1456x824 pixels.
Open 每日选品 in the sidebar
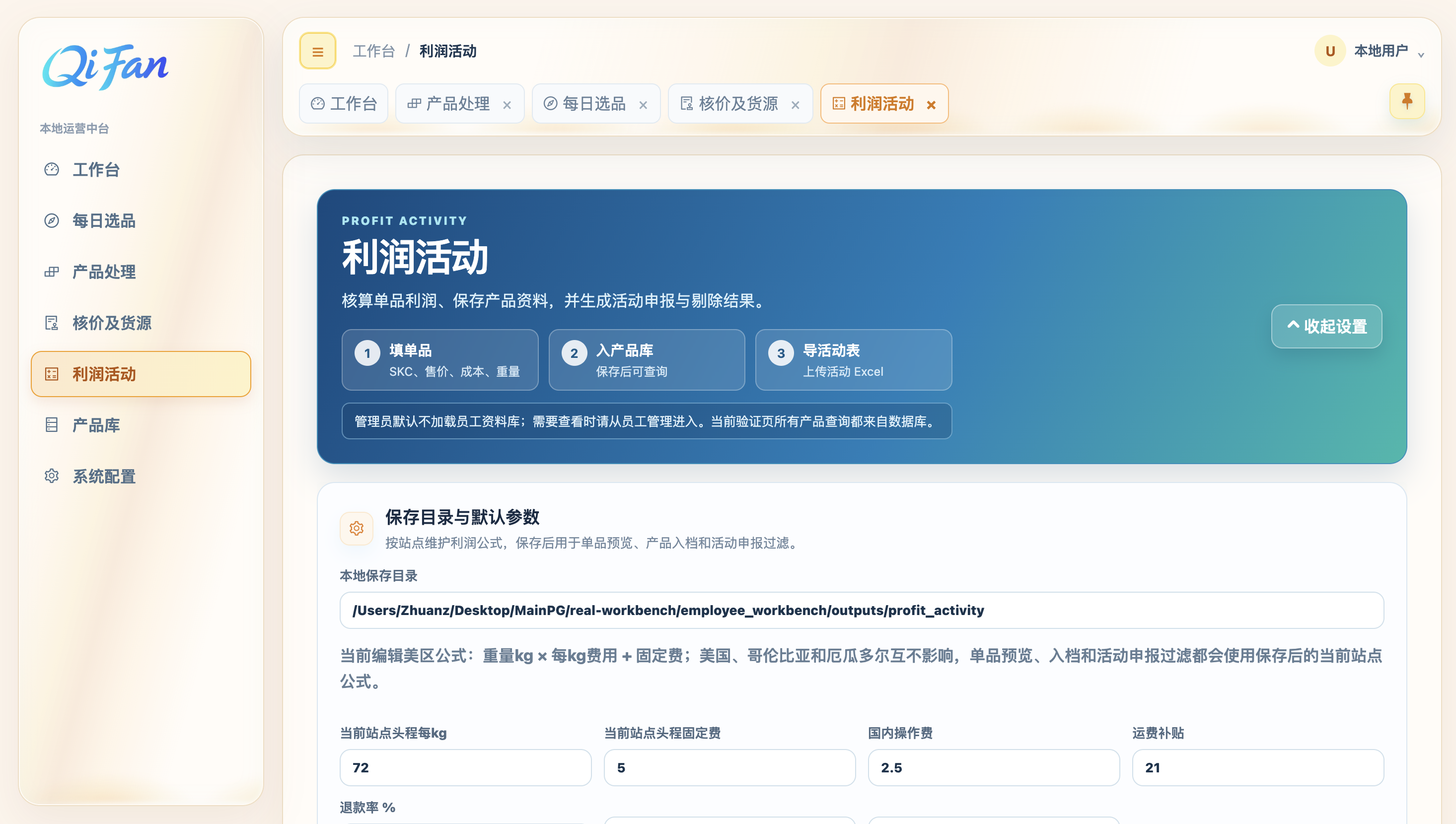coord(141,221)
